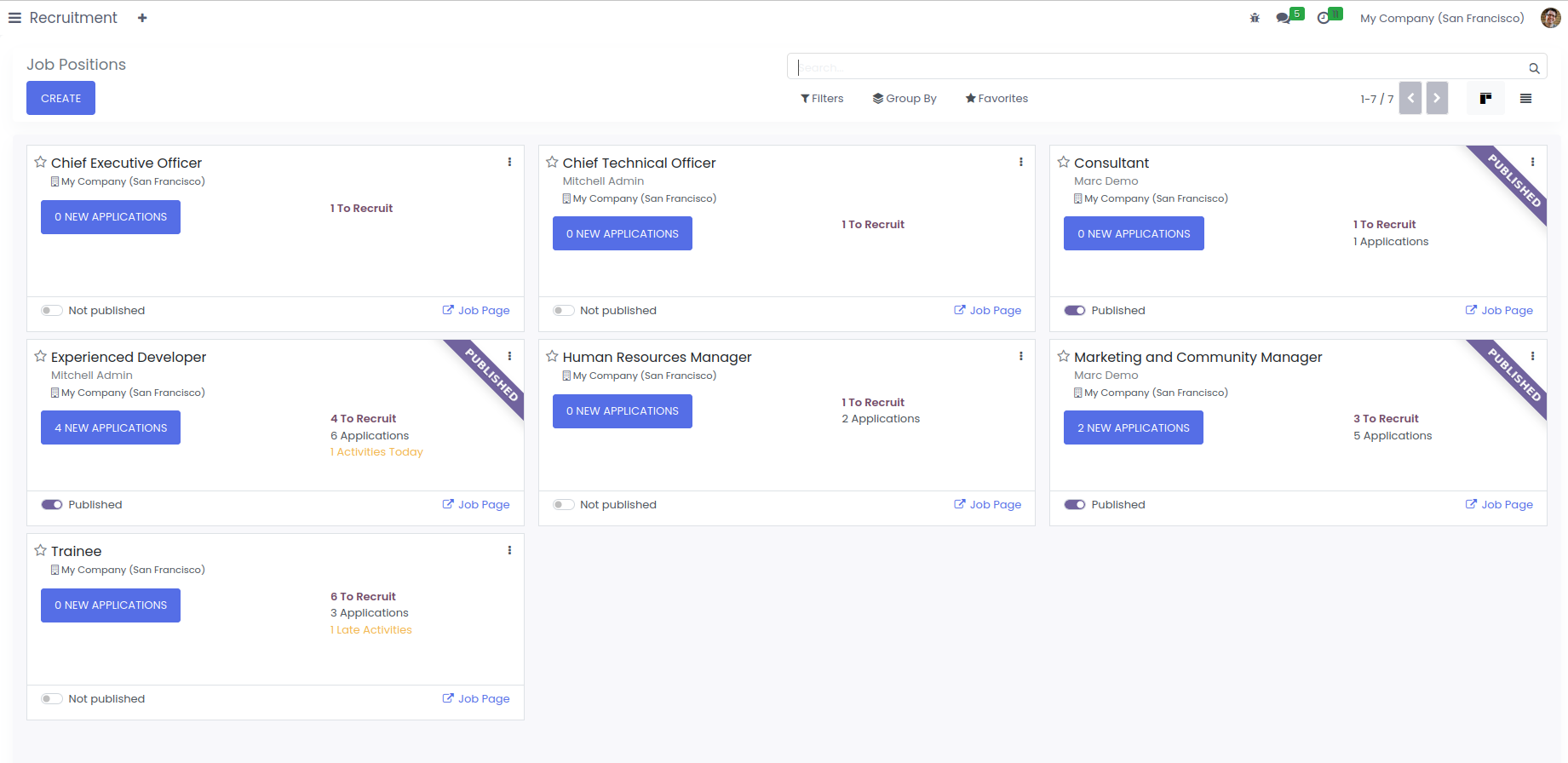Viewport: 1568px width, 763px height.
Task: Unpublish the Consultant job position
Action: pos(1074,311)
